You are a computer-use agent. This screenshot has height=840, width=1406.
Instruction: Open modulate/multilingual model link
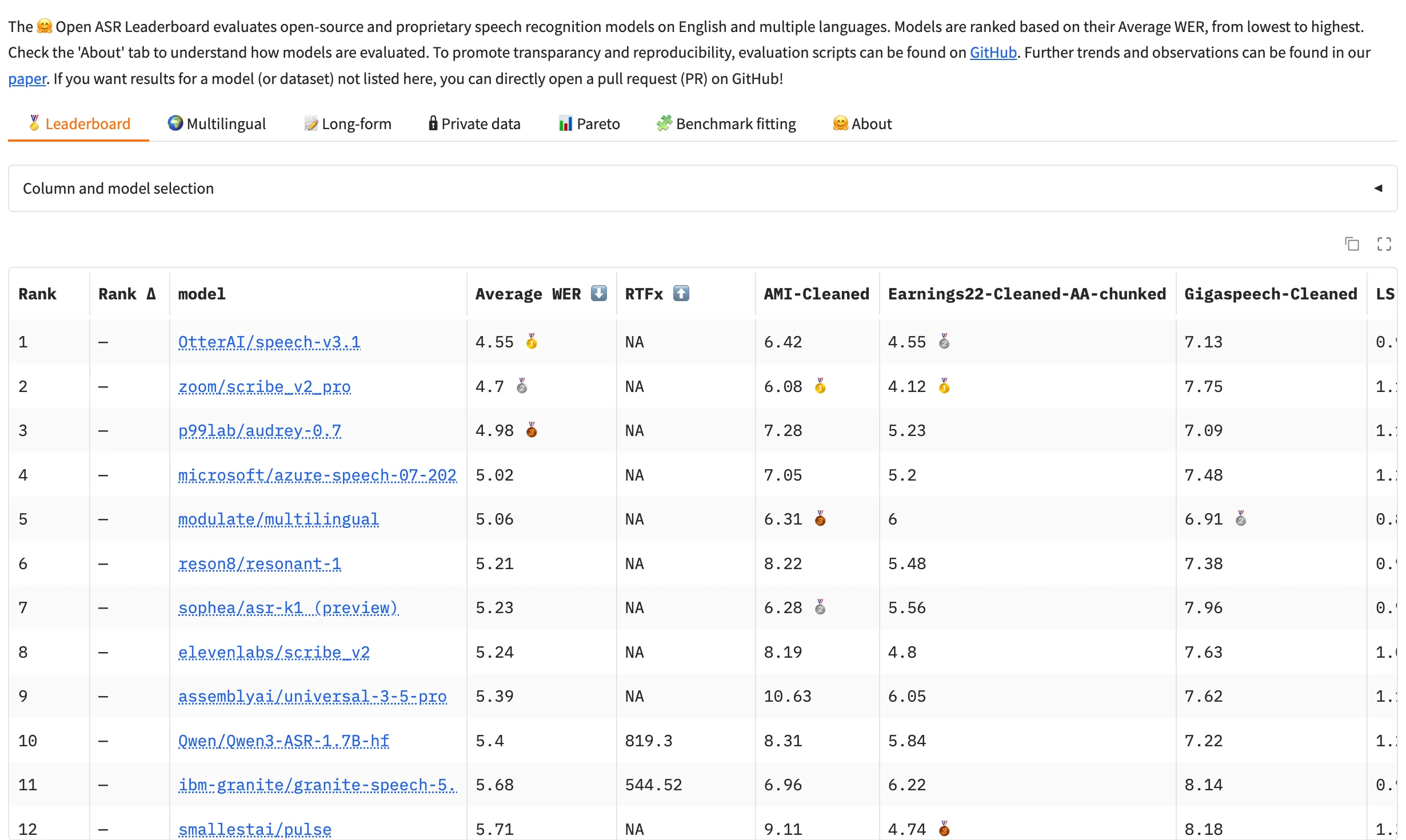tap(278, 519)
